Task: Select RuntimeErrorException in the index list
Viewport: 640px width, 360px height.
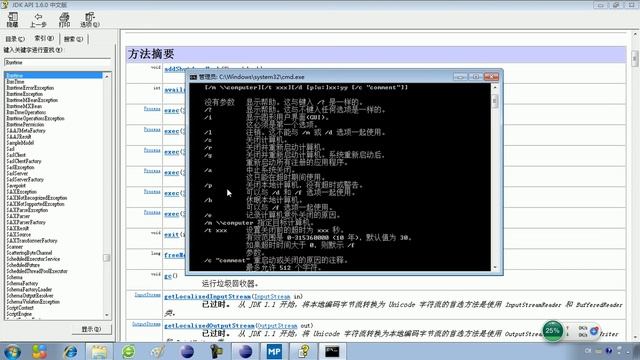Action: pyautogui.click(x=30, y=88)
